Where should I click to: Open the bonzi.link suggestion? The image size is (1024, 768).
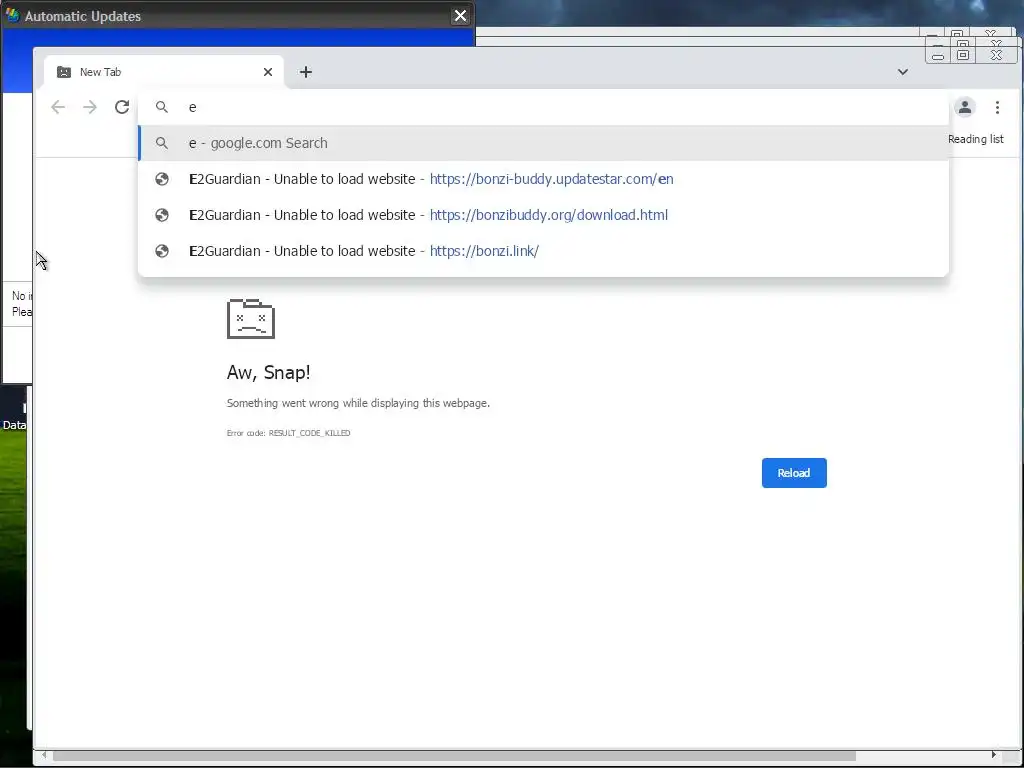click(543, 251)
